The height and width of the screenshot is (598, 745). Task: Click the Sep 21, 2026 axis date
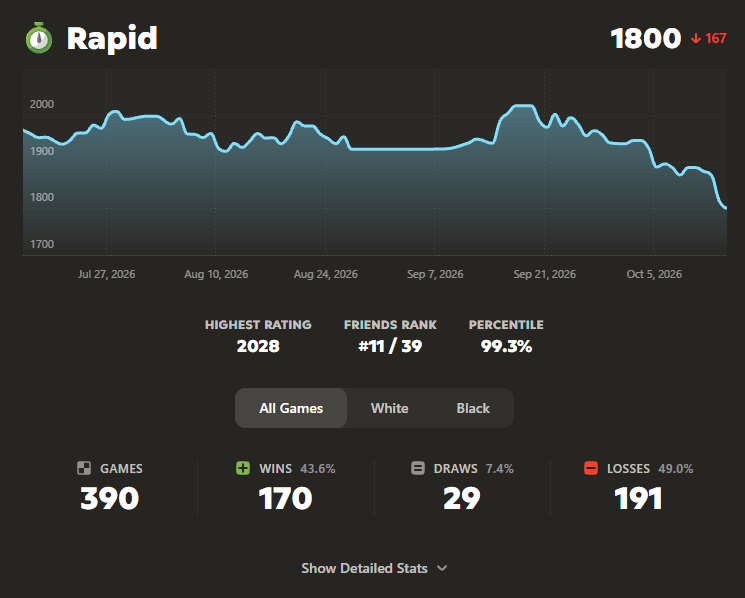[544, 274]
